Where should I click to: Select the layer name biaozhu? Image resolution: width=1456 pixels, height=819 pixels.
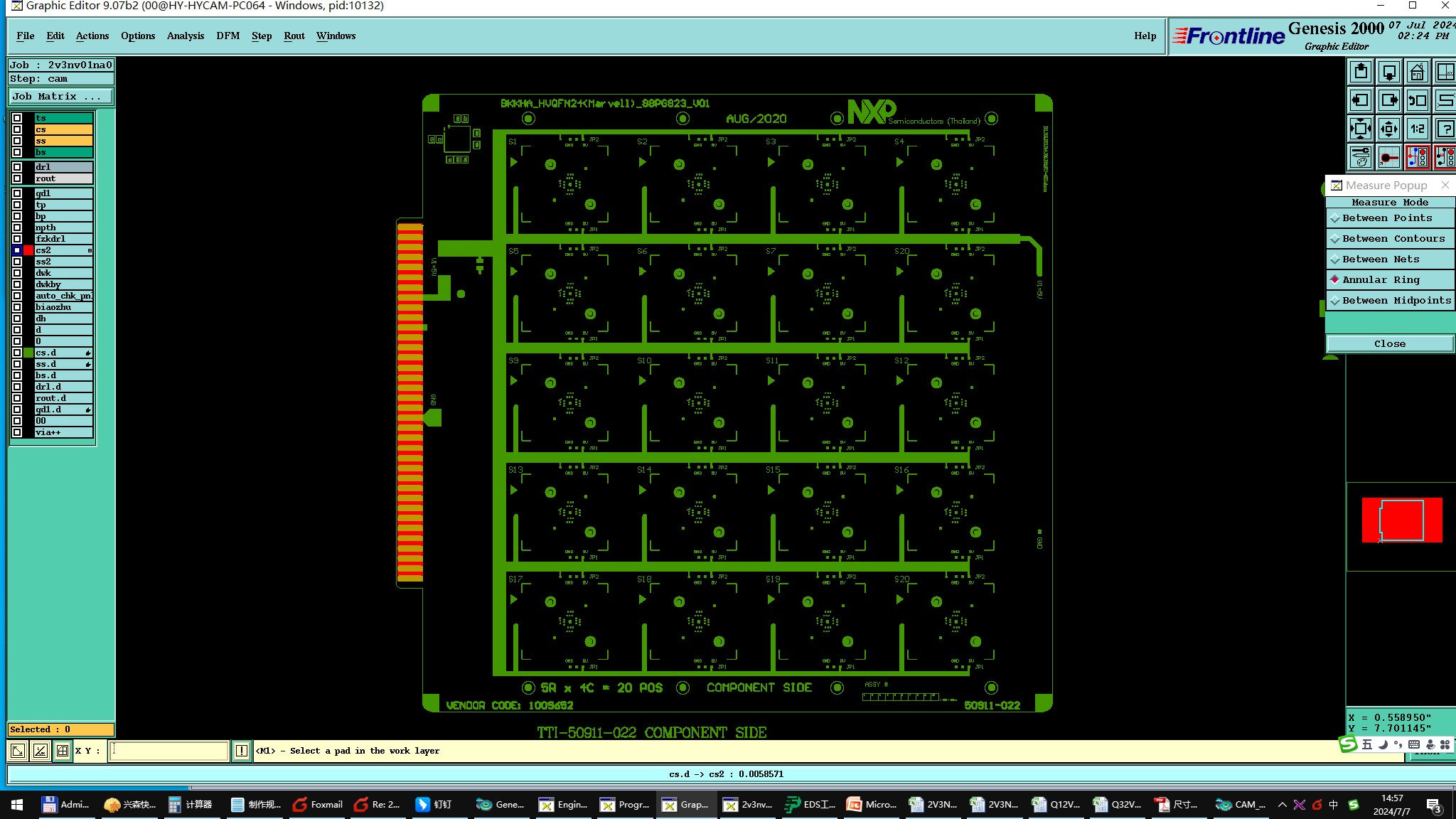click(x=63, y=307)
